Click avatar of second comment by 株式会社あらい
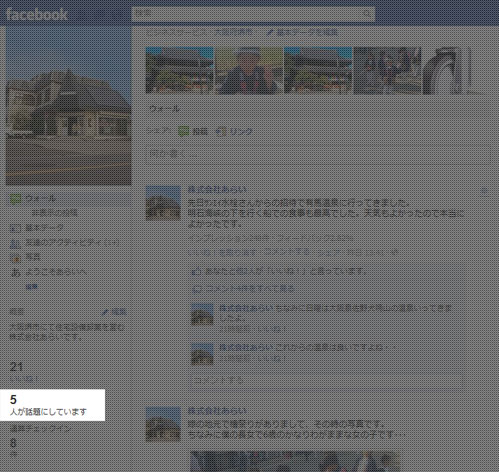This screenshot has width=499, height=472. pyautogui.click(x=202, y=354)
